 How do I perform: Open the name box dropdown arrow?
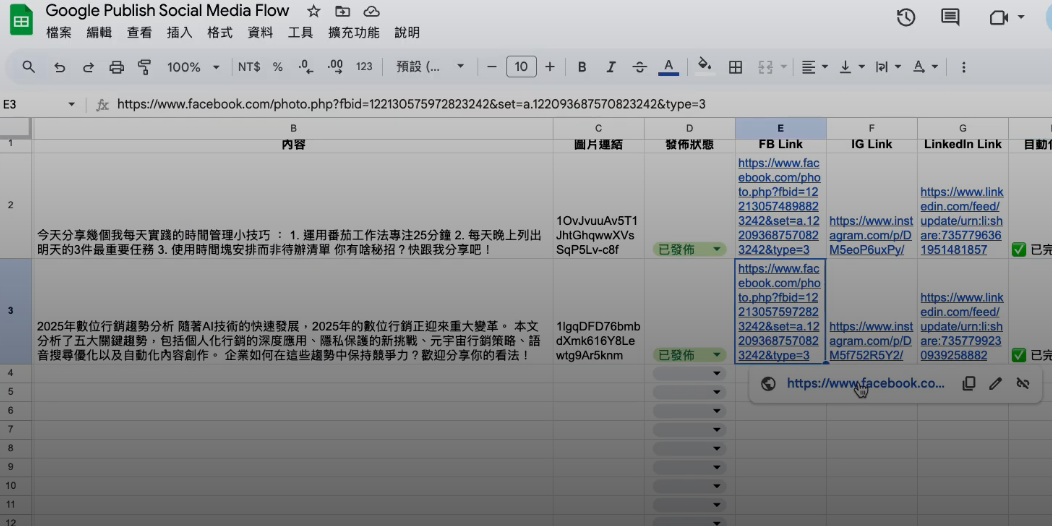(72, 105)
